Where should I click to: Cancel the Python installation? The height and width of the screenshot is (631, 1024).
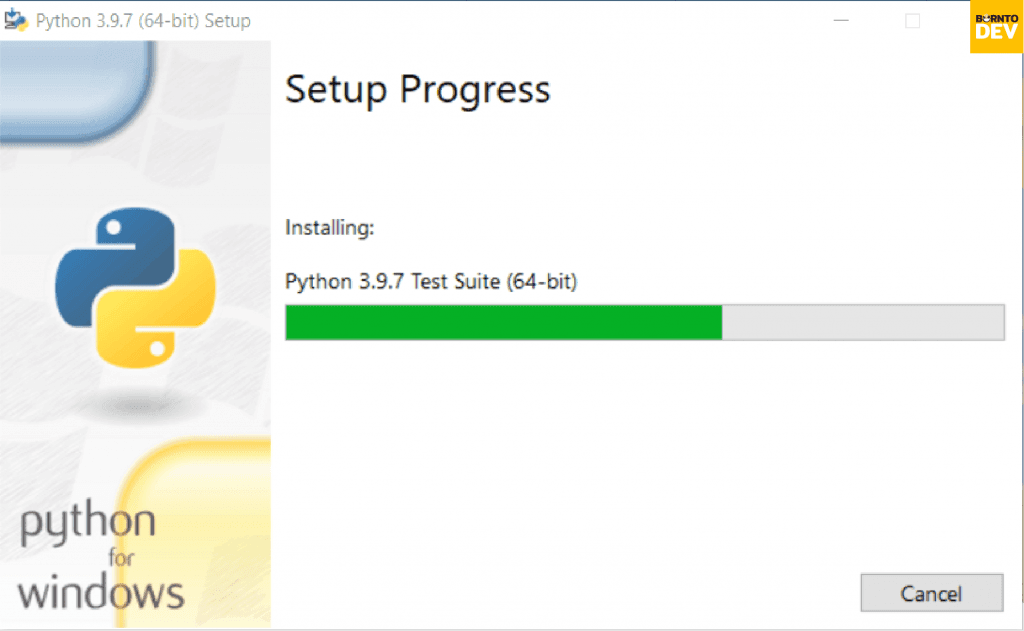tap(931, 592)
